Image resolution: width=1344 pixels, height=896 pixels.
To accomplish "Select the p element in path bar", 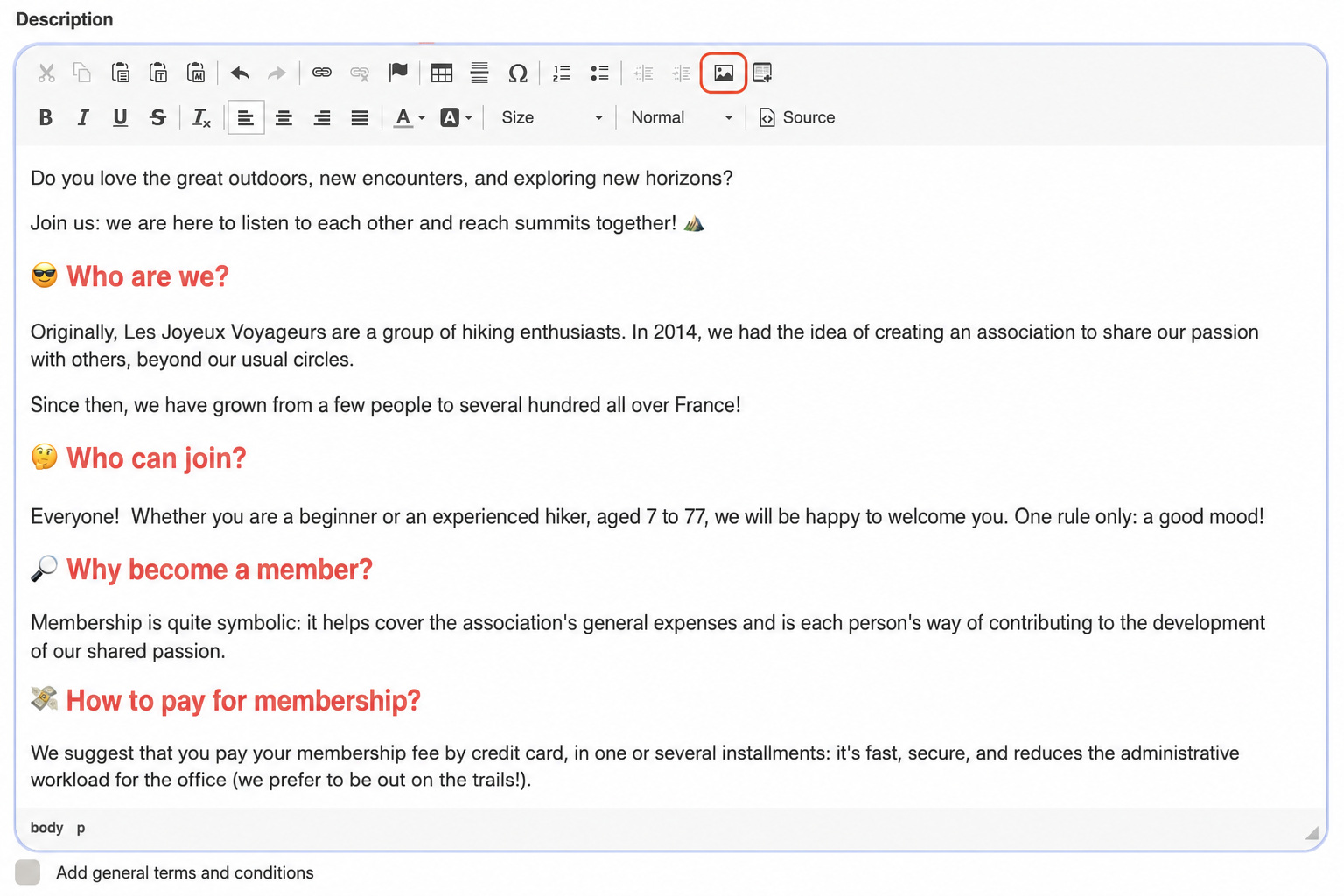I will tap(80, 828).
